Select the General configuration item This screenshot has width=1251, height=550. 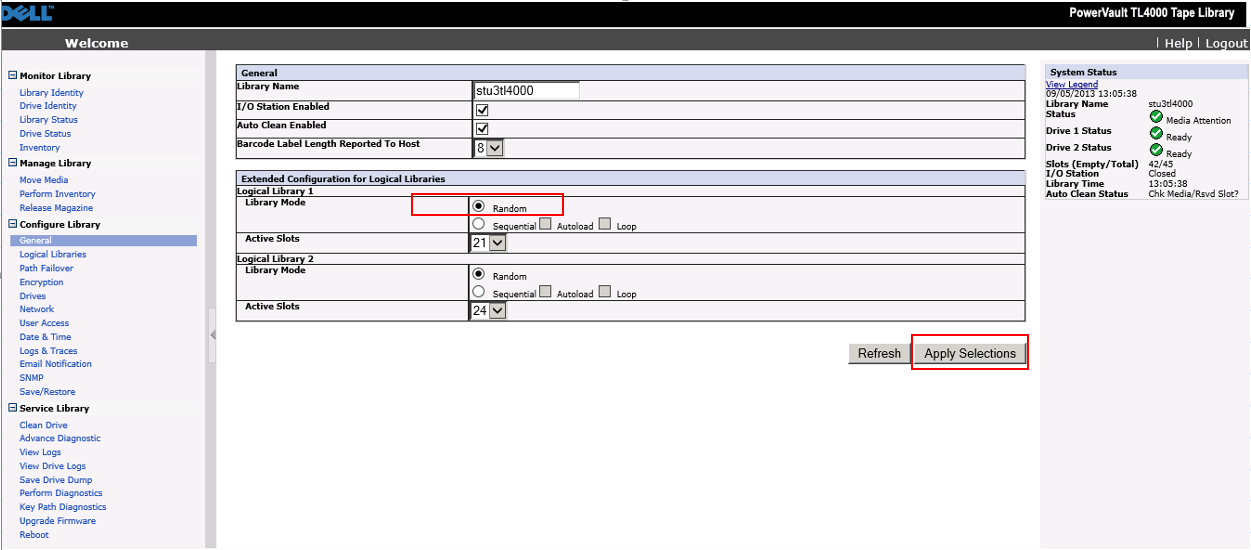(104, 240)
